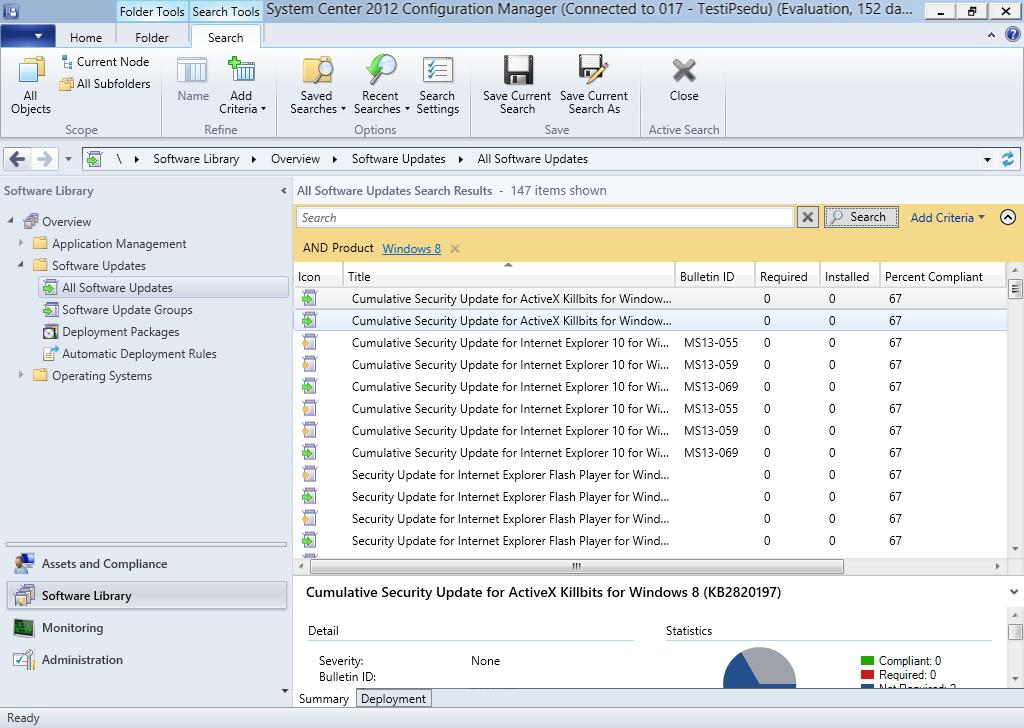1024x728 pixels.
Task: Switch to the Search ribbon tab
Action: [225, 38]
